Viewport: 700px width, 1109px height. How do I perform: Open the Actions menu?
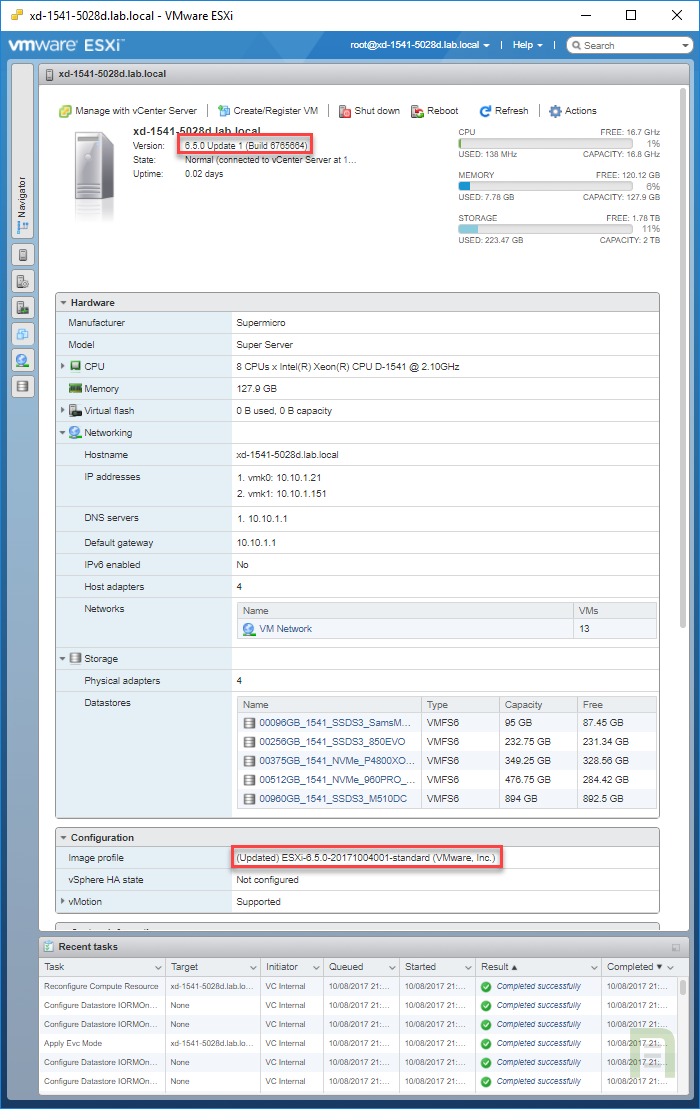tap(572, 111)
